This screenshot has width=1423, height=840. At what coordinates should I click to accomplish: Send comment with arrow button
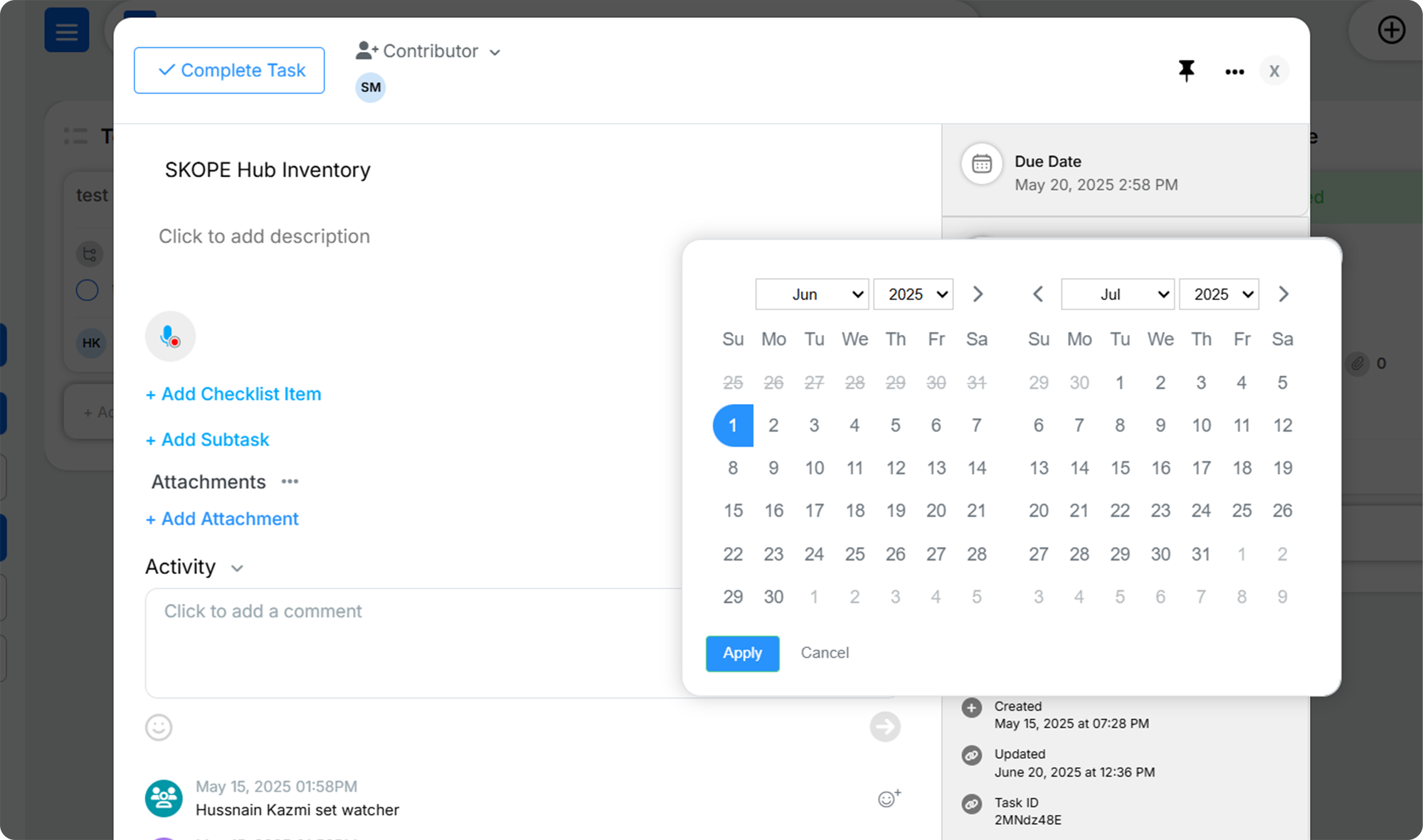(885, 727)
